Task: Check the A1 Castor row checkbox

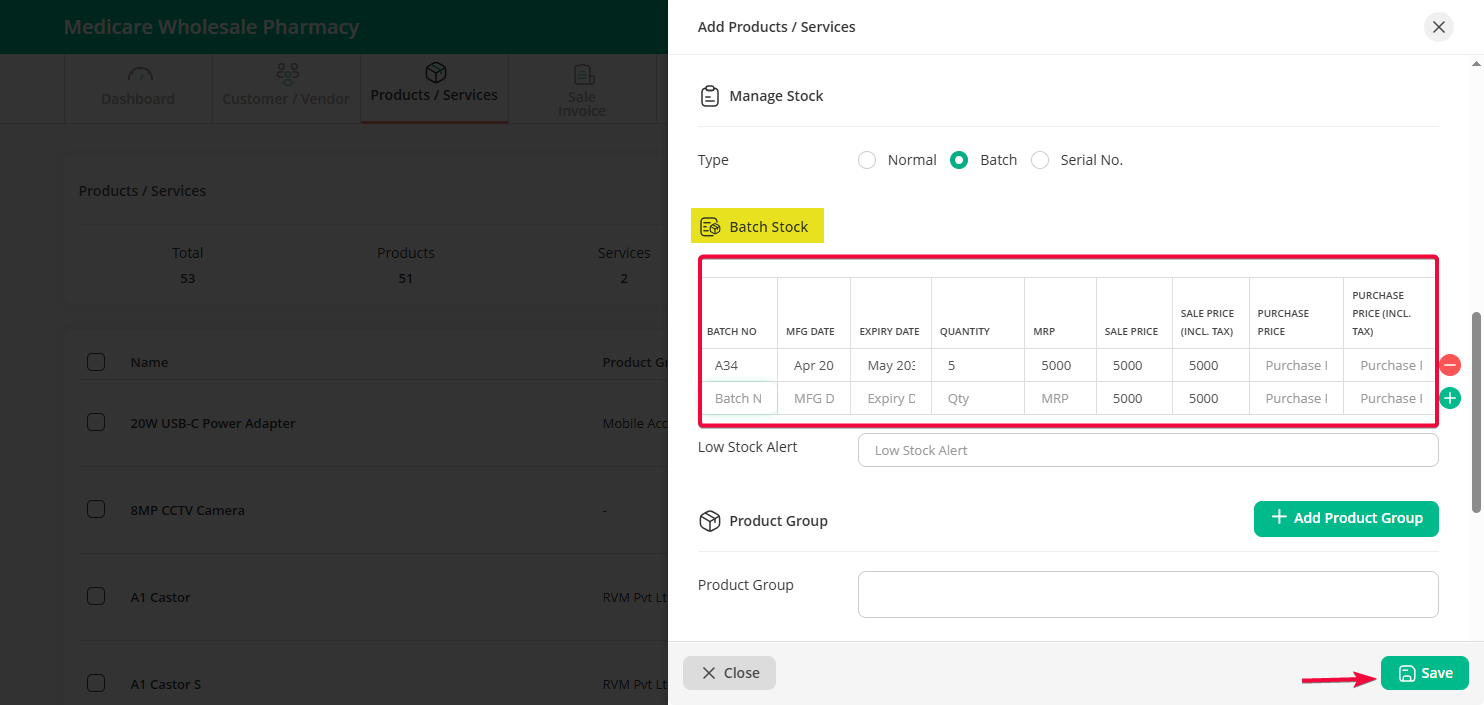Action: 96,597
